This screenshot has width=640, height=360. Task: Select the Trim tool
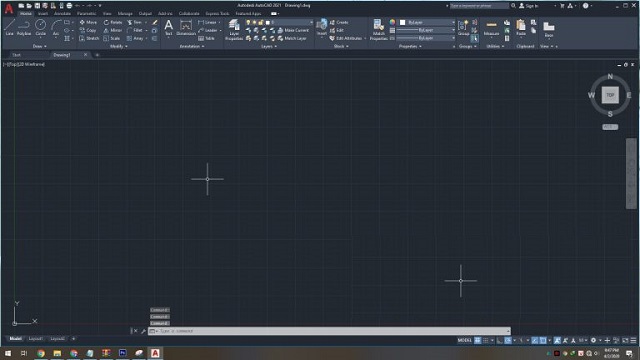pos(135,22)
